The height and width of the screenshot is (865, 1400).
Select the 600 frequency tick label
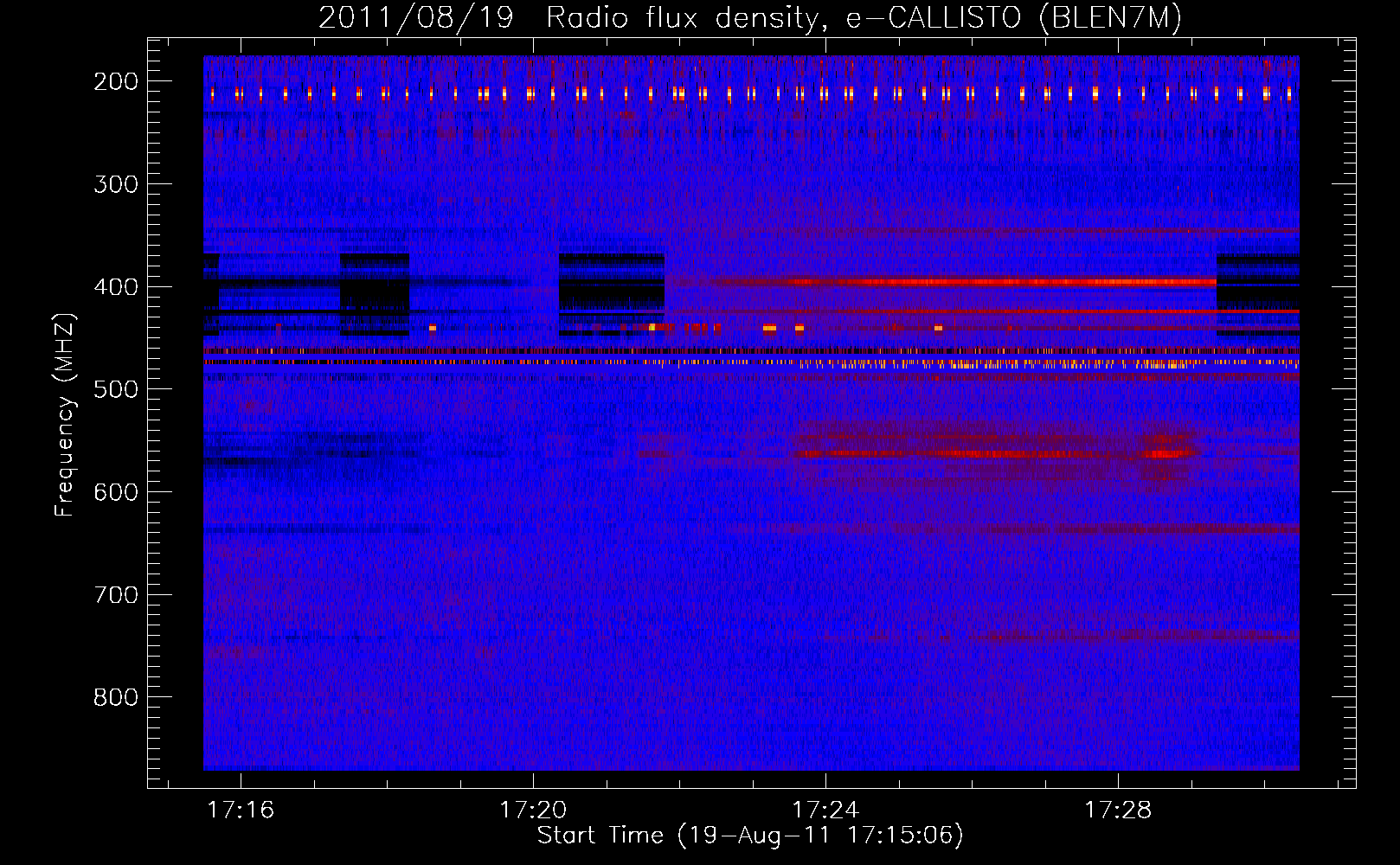tap(116, 492)
